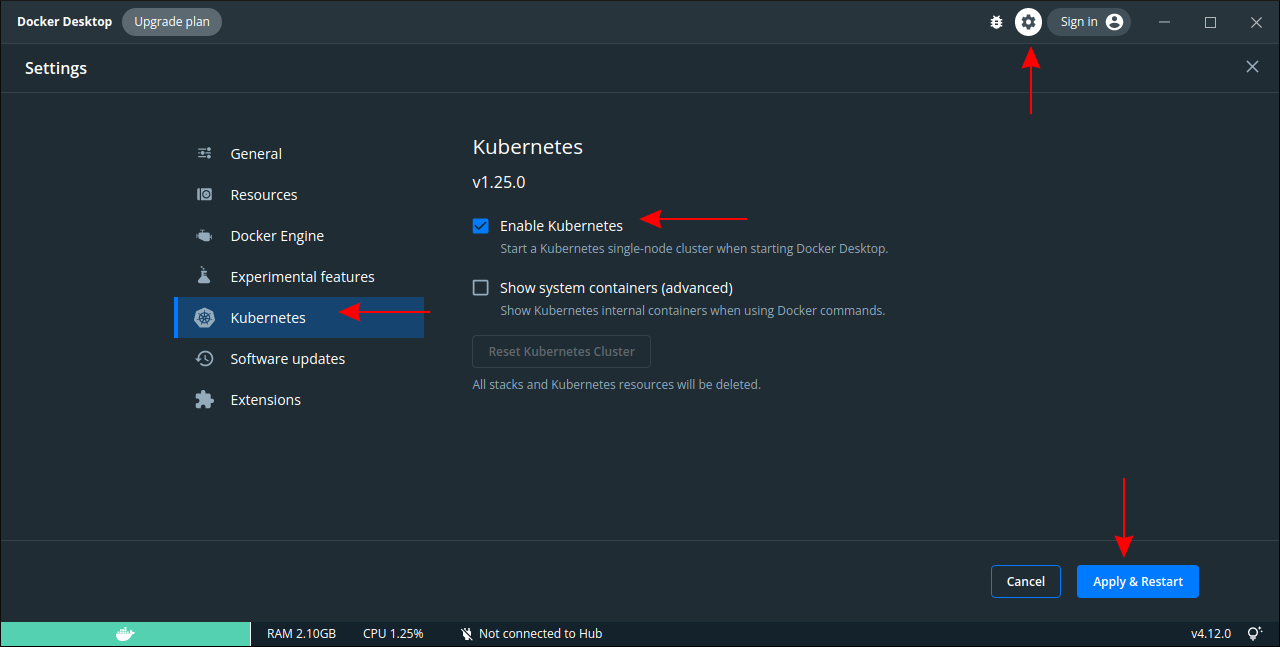Click the Software updates clock icon

point(204,358)
